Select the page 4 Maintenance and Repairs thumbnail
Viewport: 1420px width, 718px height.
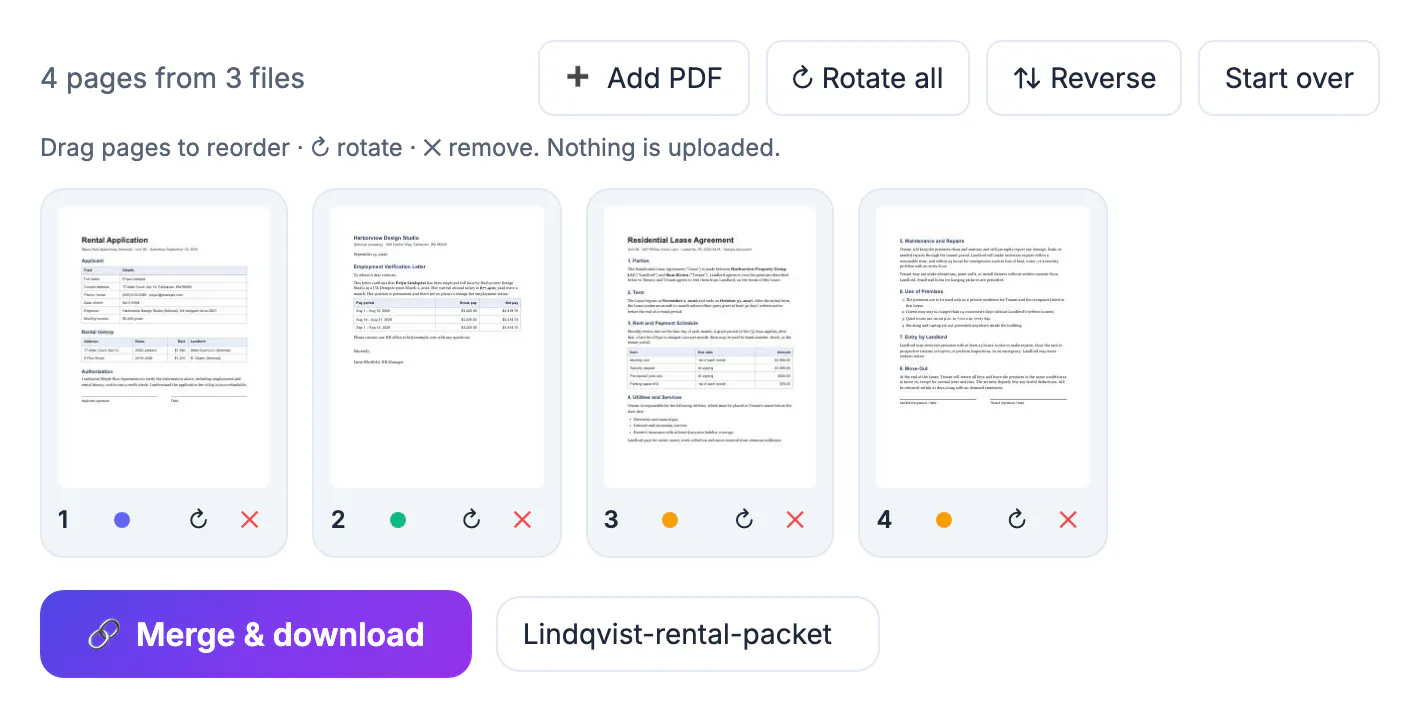(x=983, y=347)
